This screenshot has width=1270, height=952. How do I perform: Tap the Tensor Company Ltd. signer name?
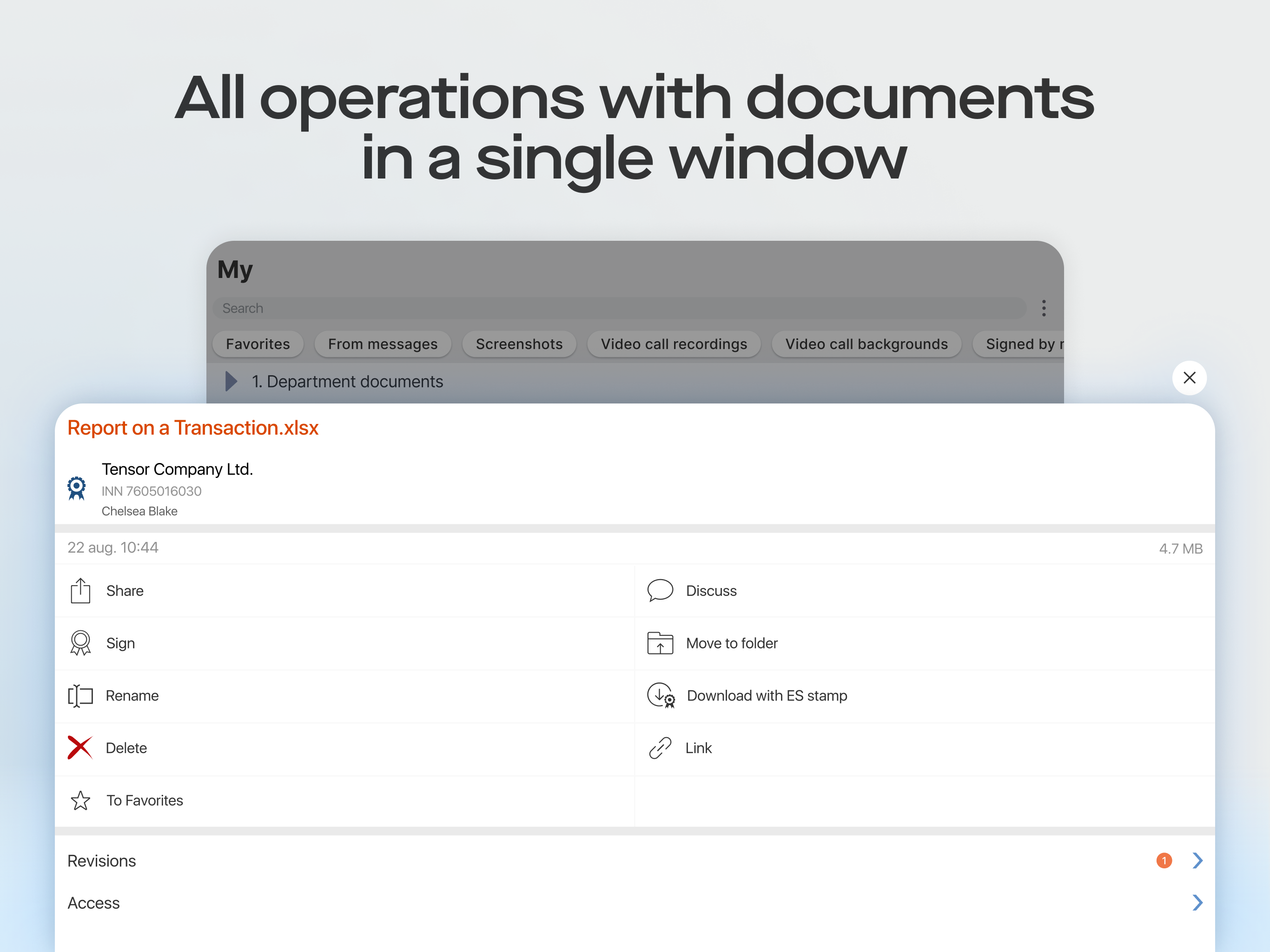[x=178, y=469]
